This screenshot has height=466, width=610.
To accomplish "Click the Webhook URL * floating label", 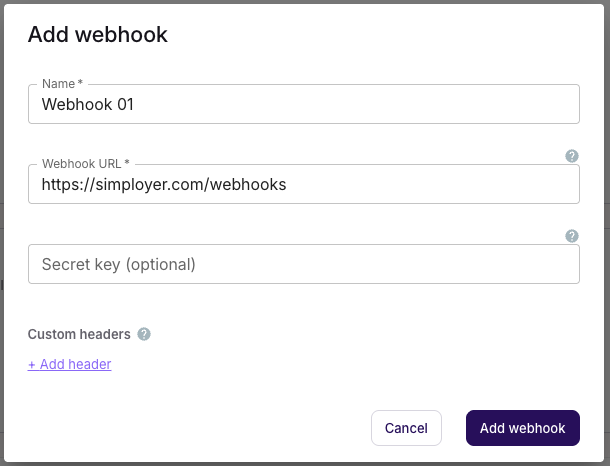I will (86, 164).
